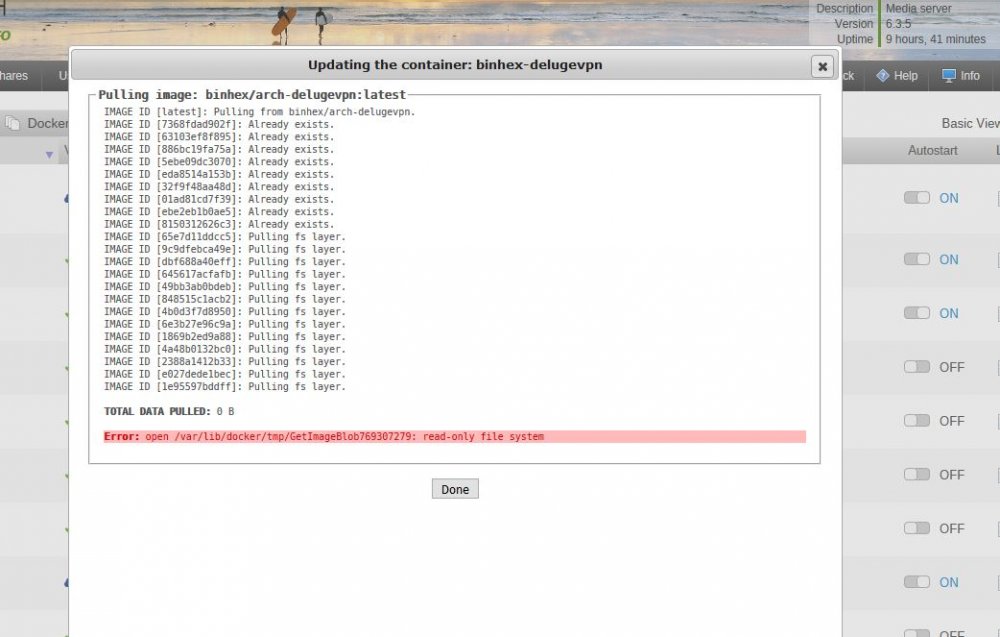Click the log line for image 5ebe09dc3070

click(x=219, y=162)
